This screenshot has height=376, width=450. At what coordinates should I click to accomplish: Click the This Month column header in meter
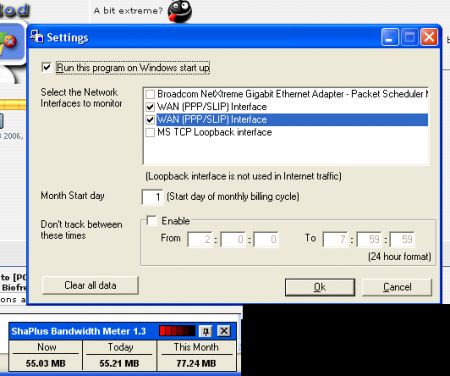click(196, 347)
